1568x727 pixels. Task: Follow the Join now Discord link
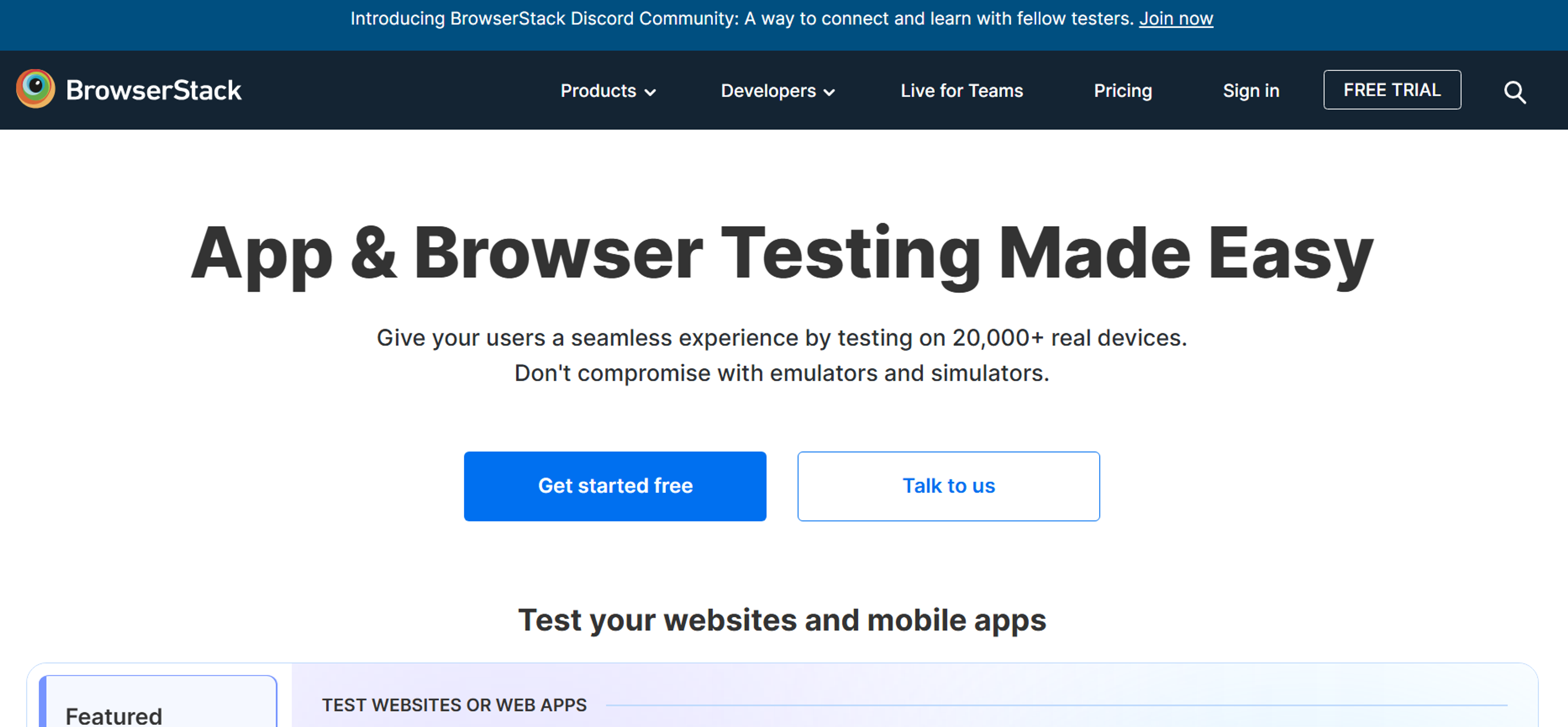[x=1176, y=19]
